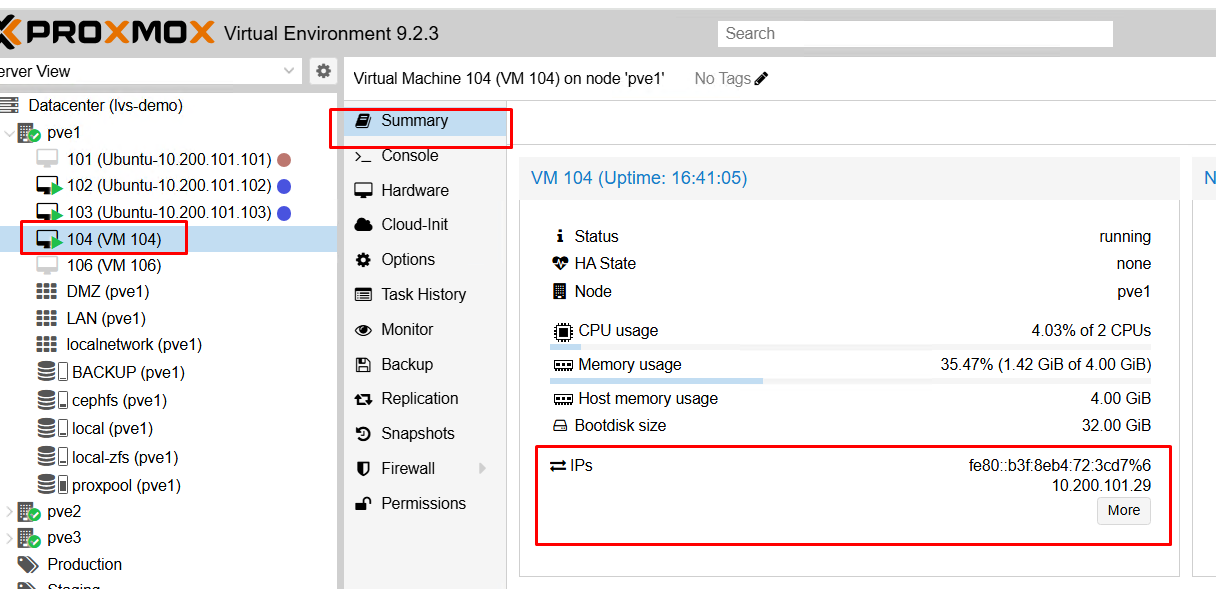The height and width of the screenshot is (589, 1216).
Task: Click the fe80::b3f:8eb4:72:3cd7%6 address
Action: coord(1059,465)
